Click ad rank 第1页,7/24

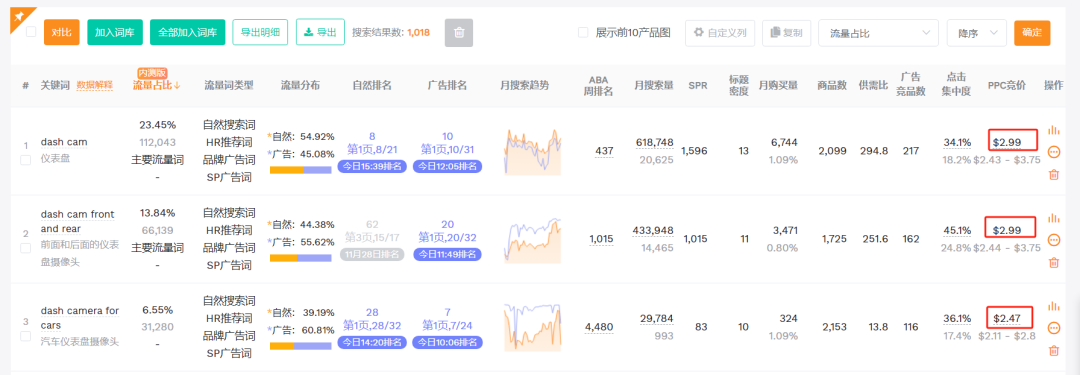(448, 325)
